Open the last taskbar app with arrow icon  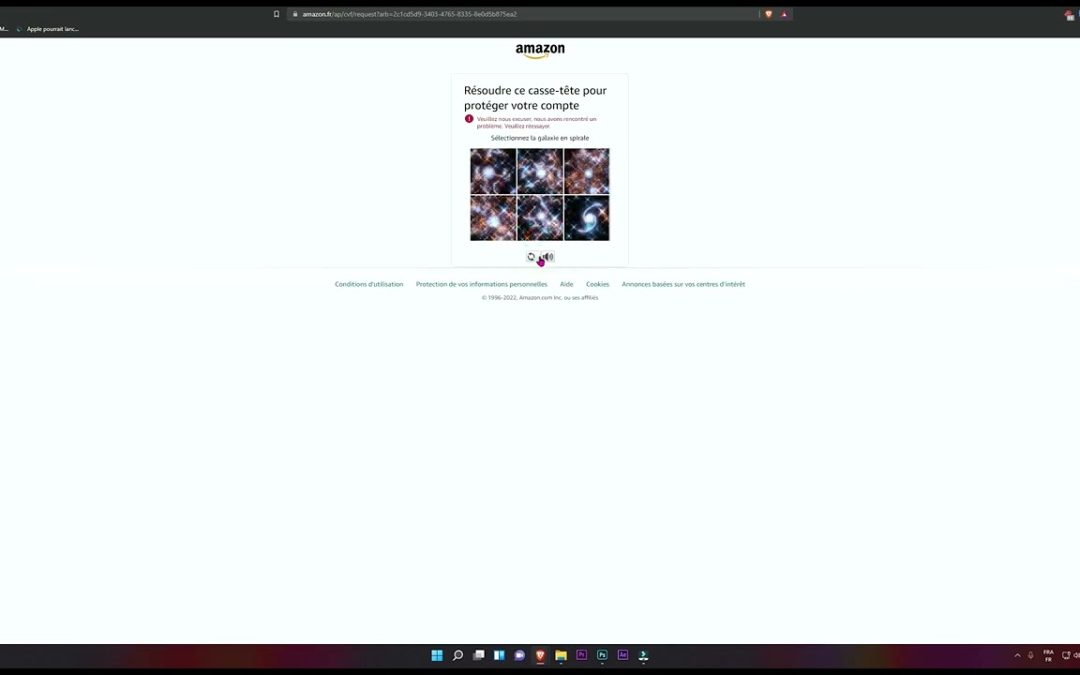pos(643,655)
